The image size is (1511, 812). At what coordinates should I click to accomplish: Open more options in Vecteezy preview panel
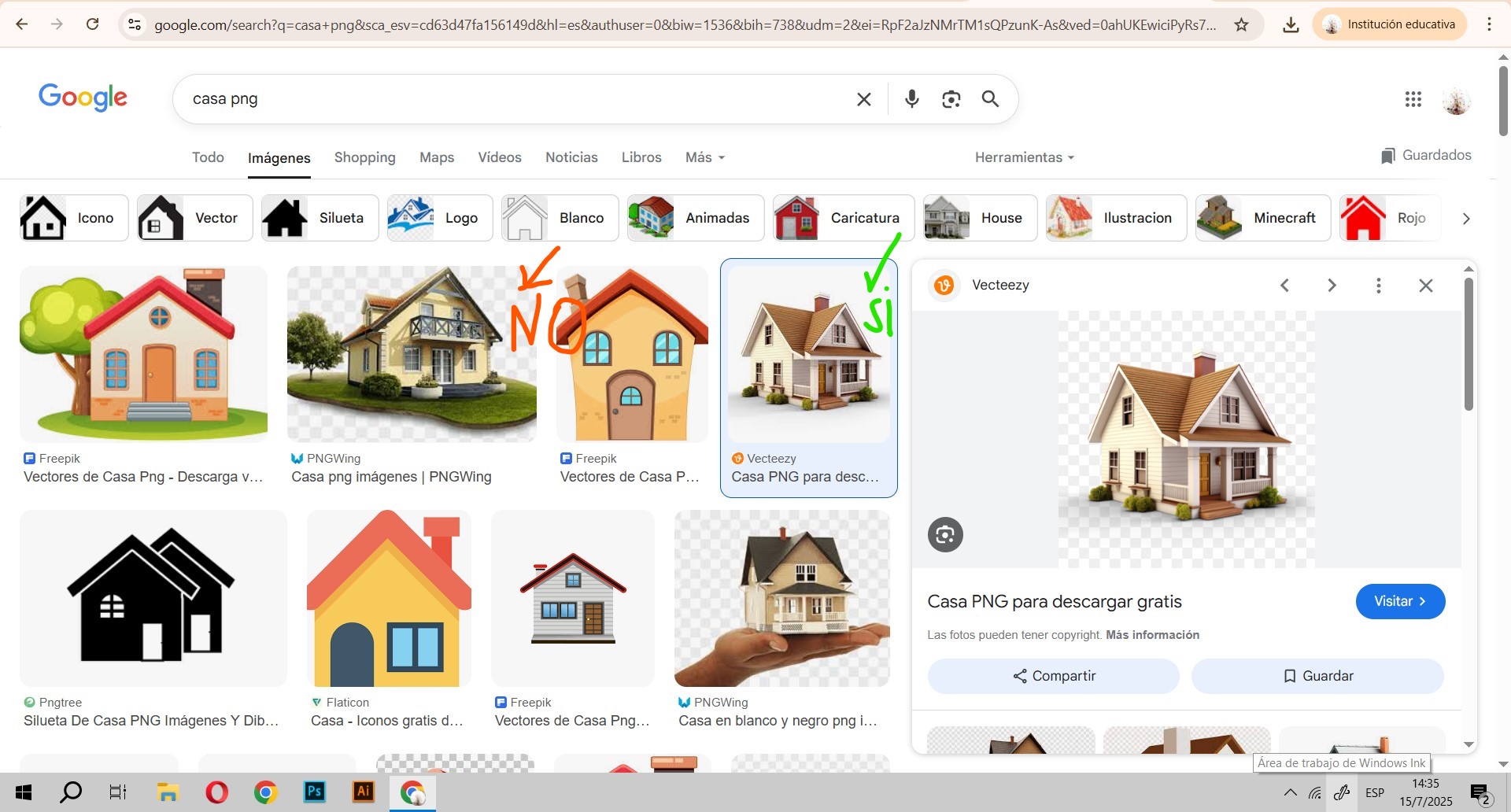coord(1379,286)
